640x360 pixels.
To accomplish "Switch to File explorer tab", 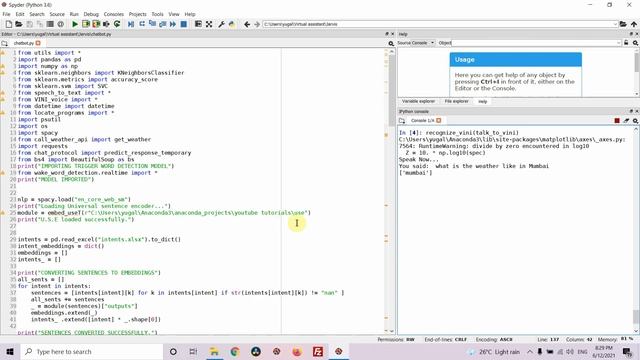I will pos(456,101).
